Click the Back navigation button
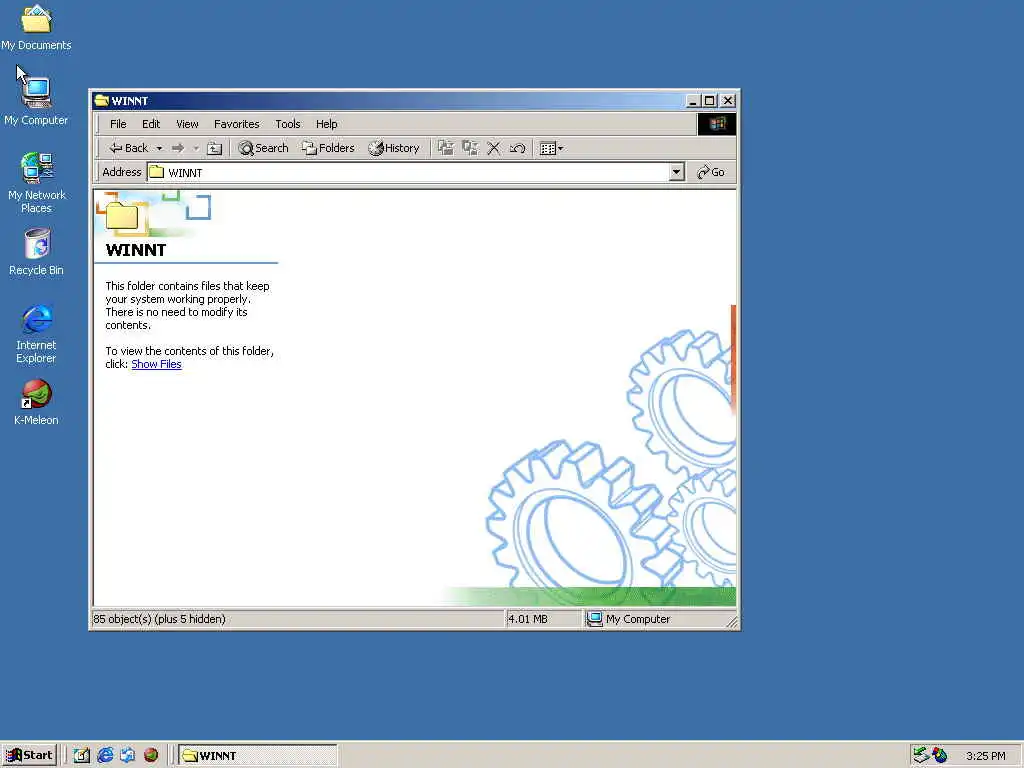The width and height of the screenshot is (1024, 768). tap(129, 148)
